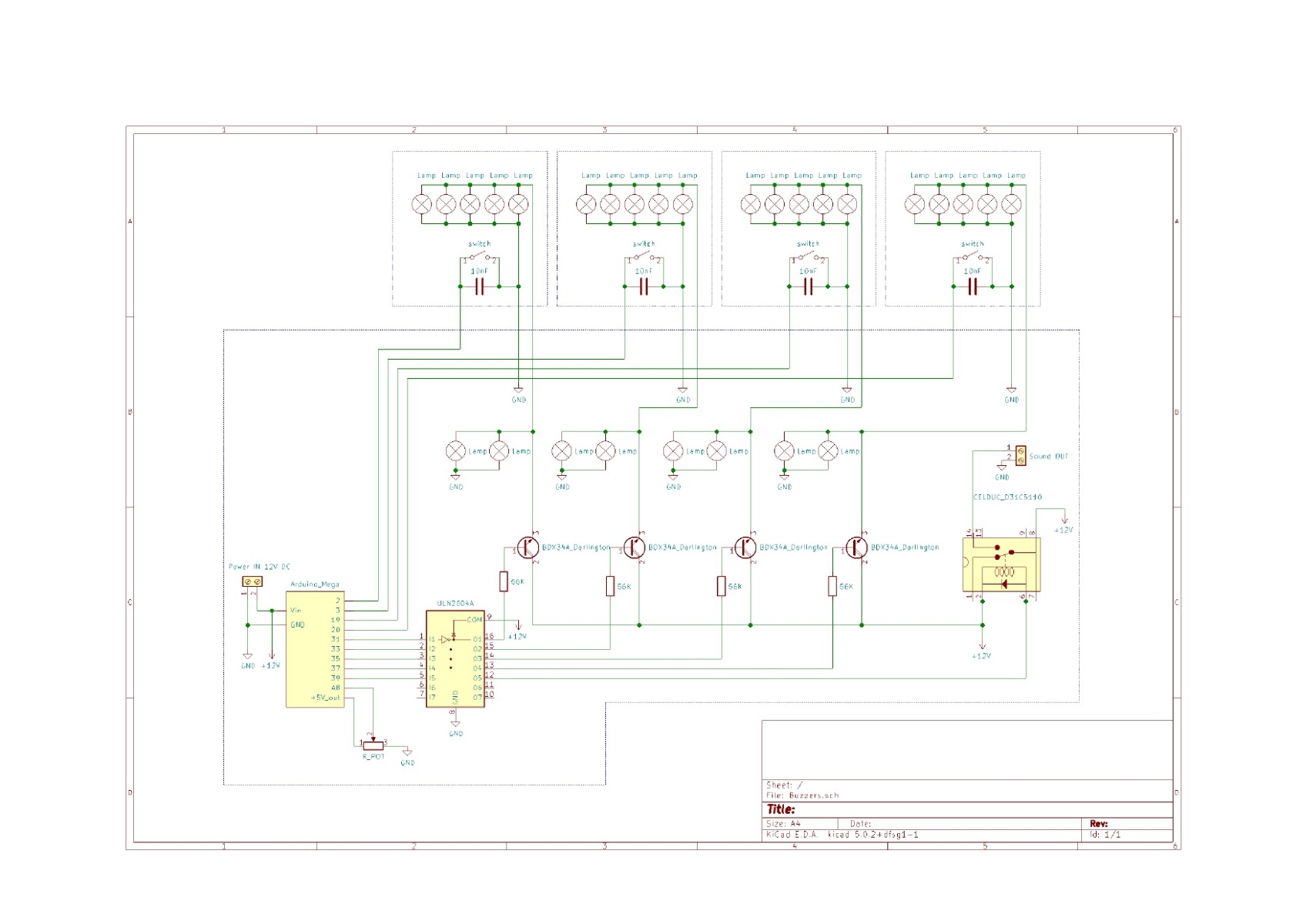Click the first lamp in the top-left group

click(x=421, y=204)
